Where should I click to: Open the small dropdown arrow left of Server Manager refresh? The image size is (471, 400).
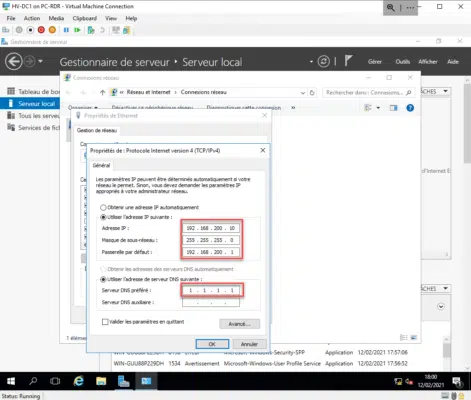pos(311,62)
